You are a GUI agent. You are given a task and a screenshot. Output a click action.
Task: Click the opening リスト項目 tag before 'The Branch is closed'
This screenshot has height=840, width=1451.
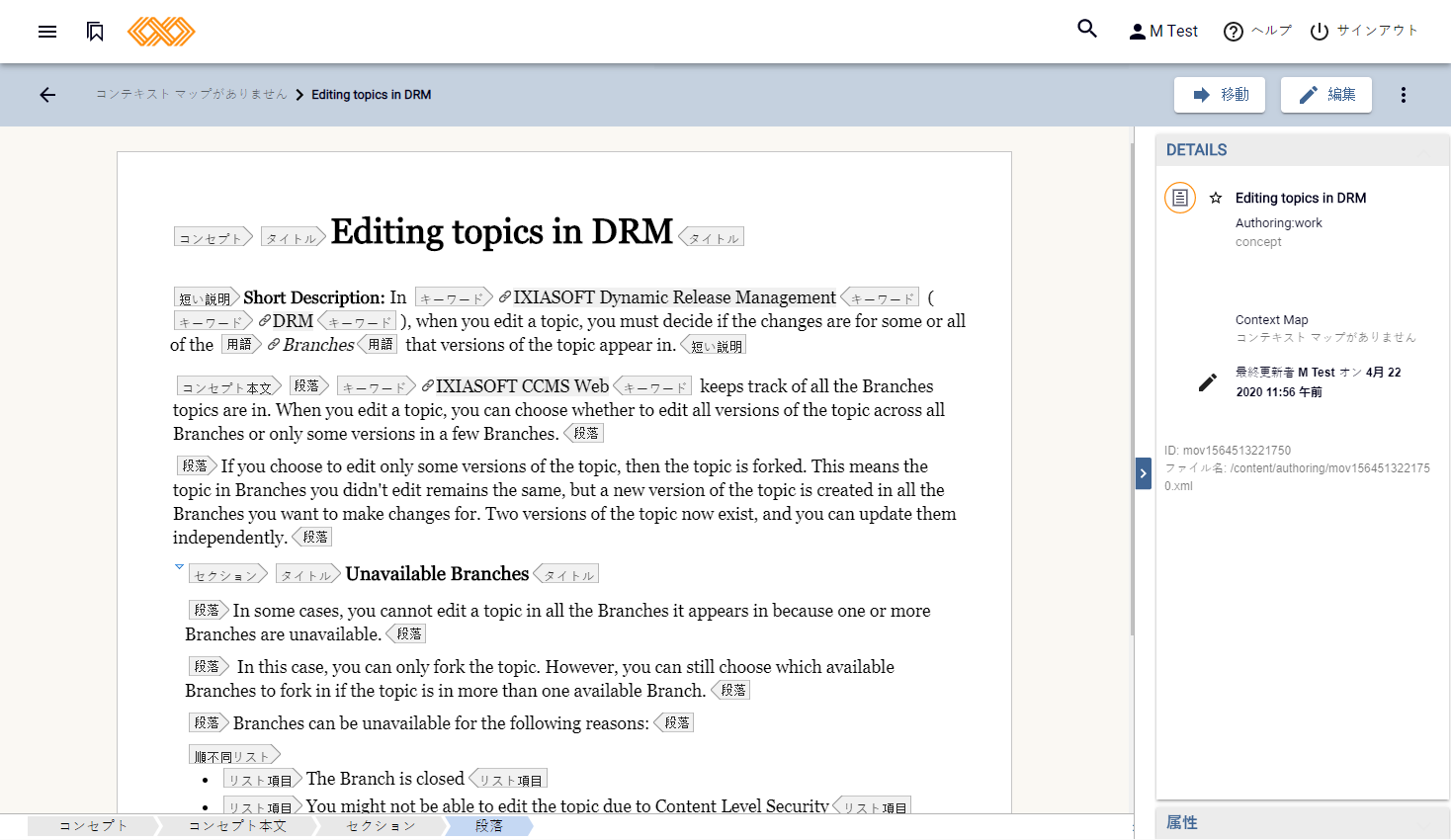(263, 779)
